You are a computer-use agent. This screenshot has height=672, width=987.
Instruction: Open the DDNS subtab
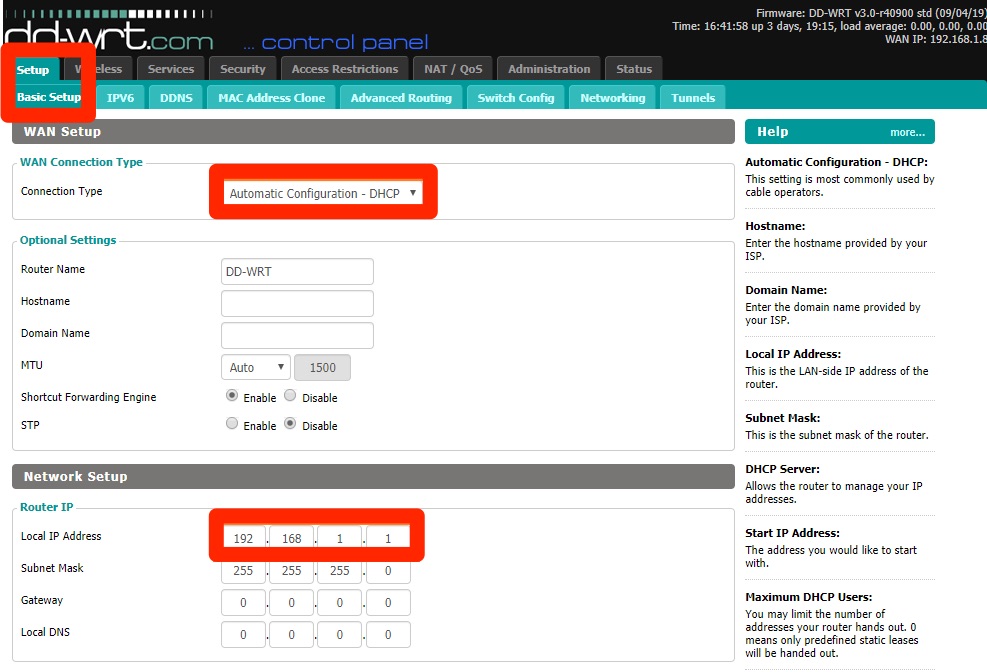176,98
